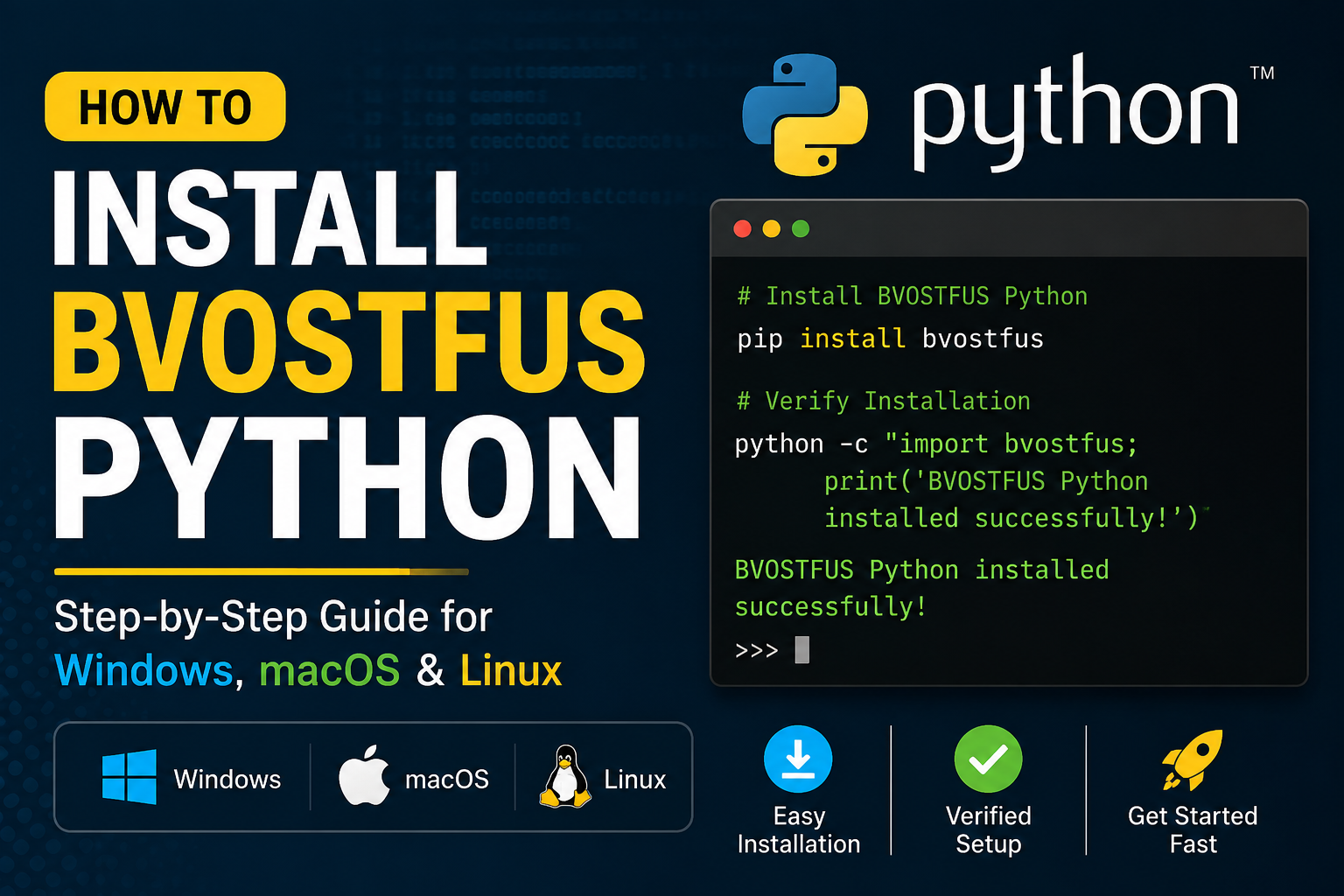Click the '# Verify Installation' comment
Screen dimensions: 1344x896
pos(883,401)
